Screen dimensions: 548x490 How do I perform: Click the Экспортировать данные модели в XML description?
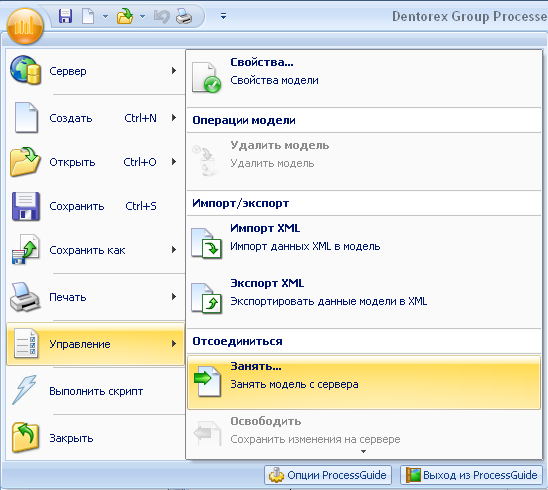[329, 301]
